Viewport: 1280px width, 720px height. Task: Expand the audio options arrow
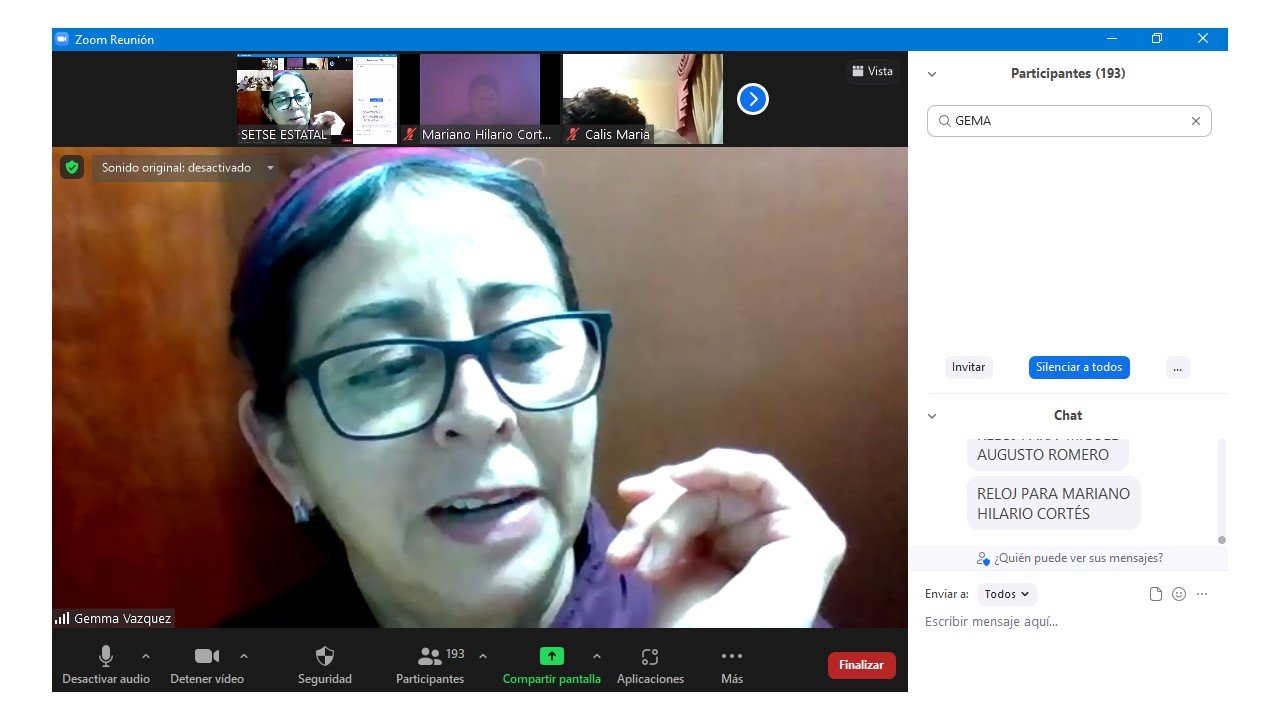(146, 657)
